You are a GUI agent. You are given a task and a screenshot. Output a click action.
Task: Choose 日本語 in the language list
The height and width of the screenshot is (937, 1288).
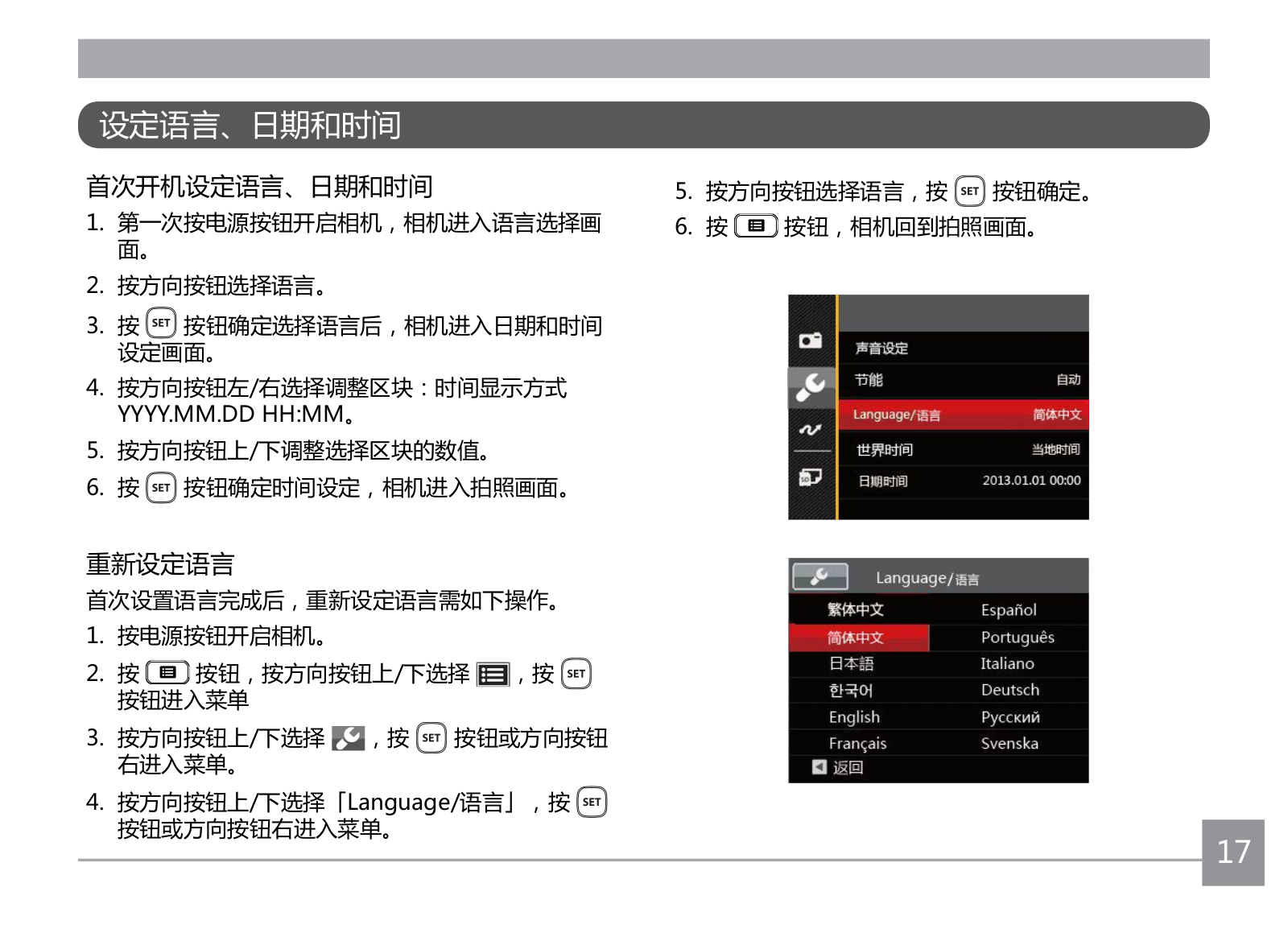click(x=852, y=664)
